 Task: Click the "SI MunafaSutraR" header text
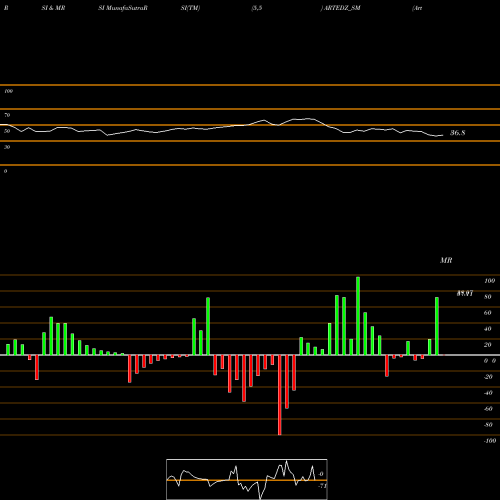pos(123,8)
